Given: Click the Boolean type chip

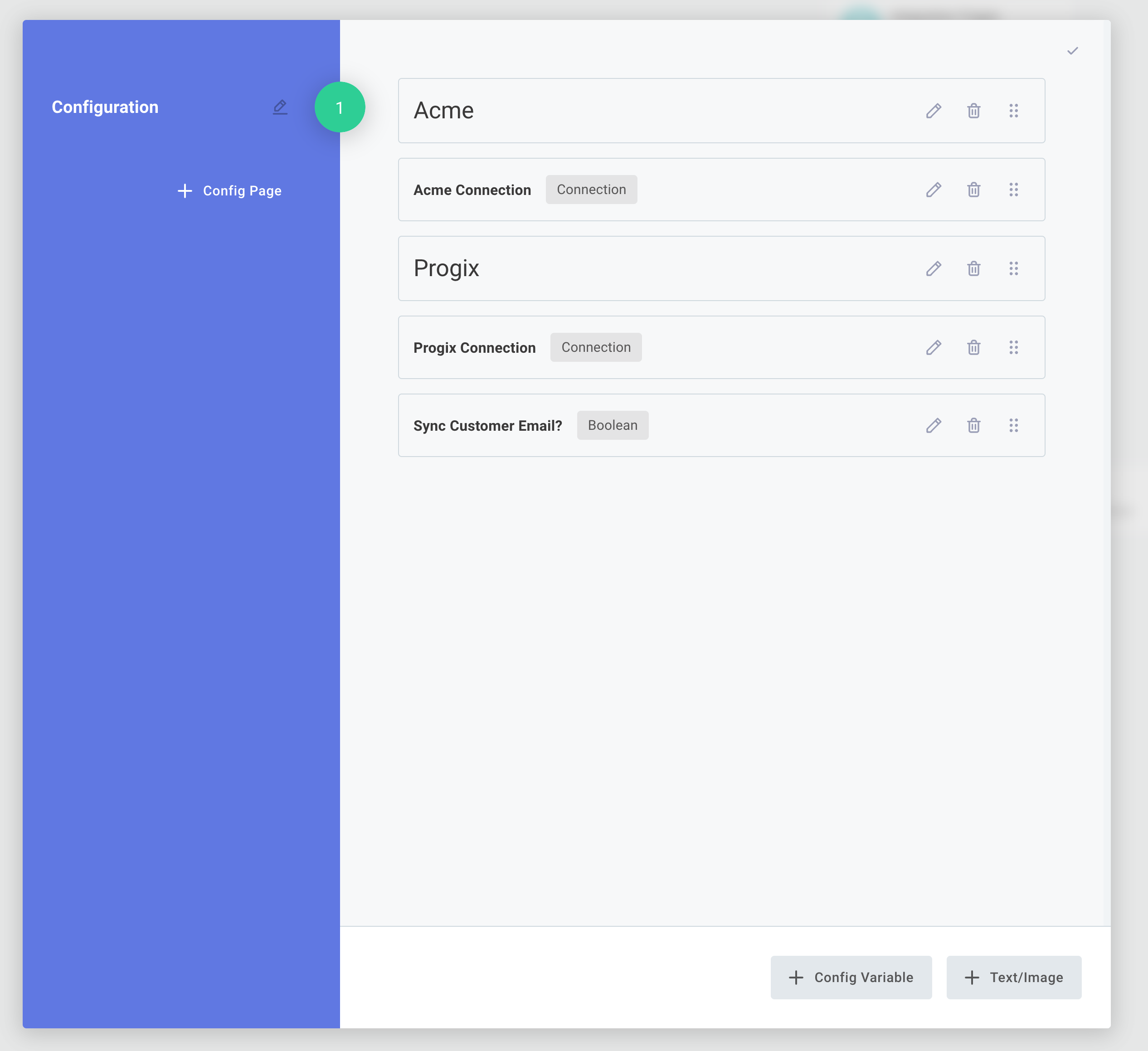Looking at the screenshot, I should coord(612,425).
